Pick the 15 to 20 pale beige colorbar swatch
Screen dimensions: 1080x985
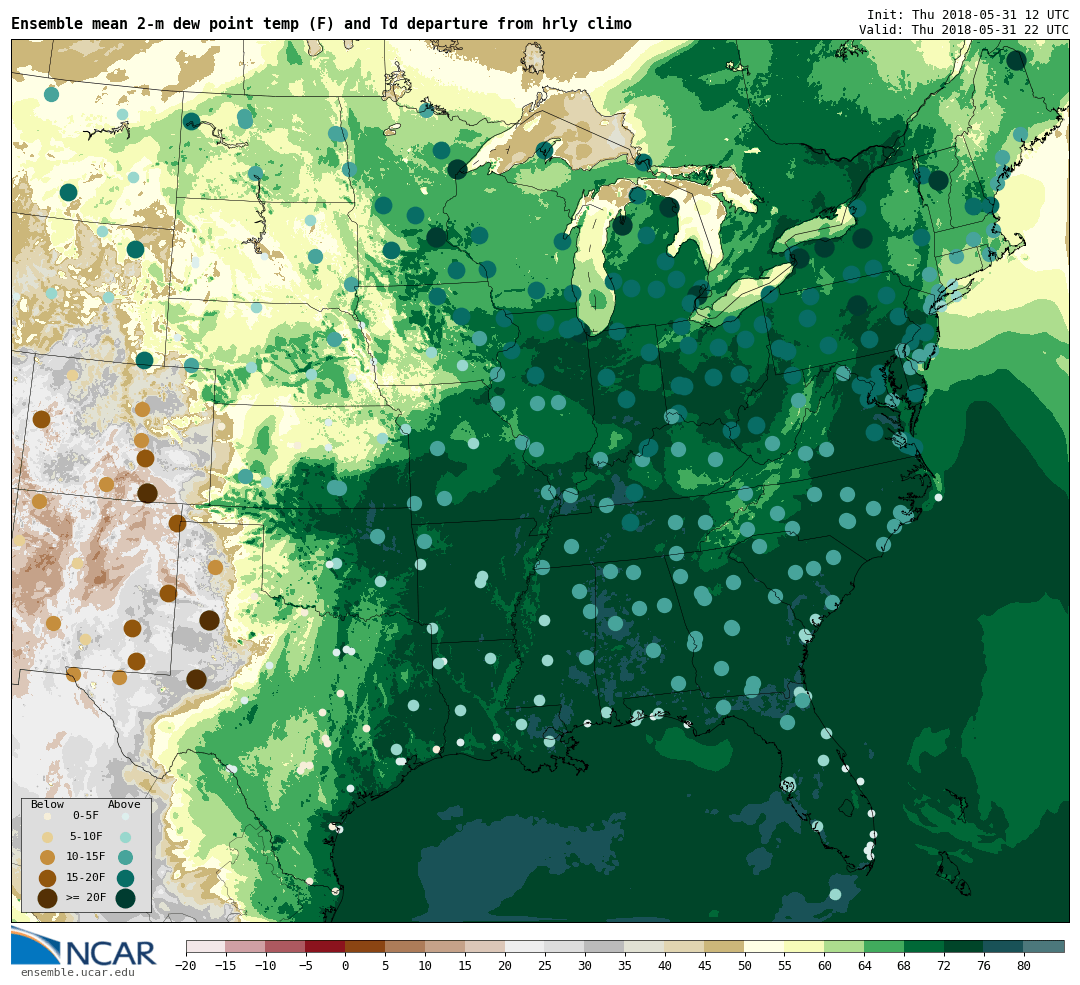[486, 946]
